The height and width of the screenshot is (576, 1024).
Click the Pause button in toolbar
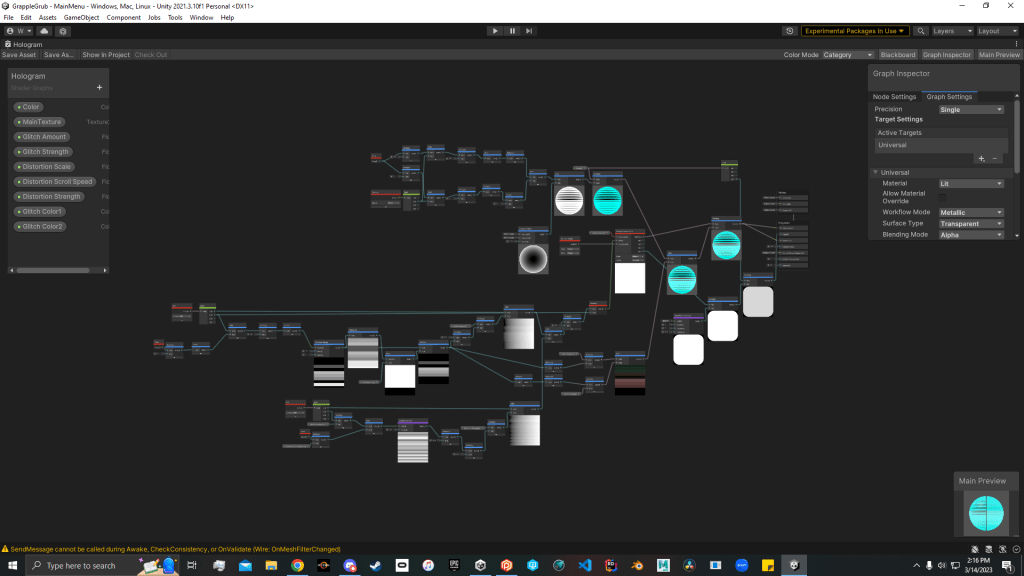click(x=512, y=31)
